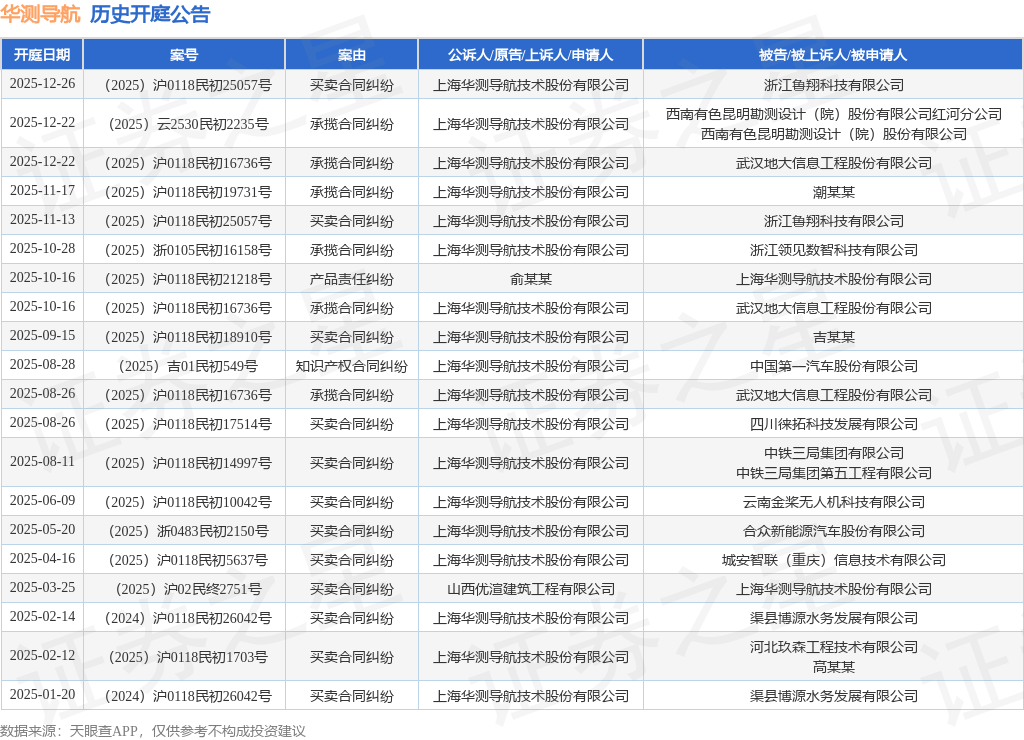Image resolution: width=1024 pixels, height=740 pixels.
Task: Click defendant 中国第一汽车股份有限公司
Action: point(834,366)
